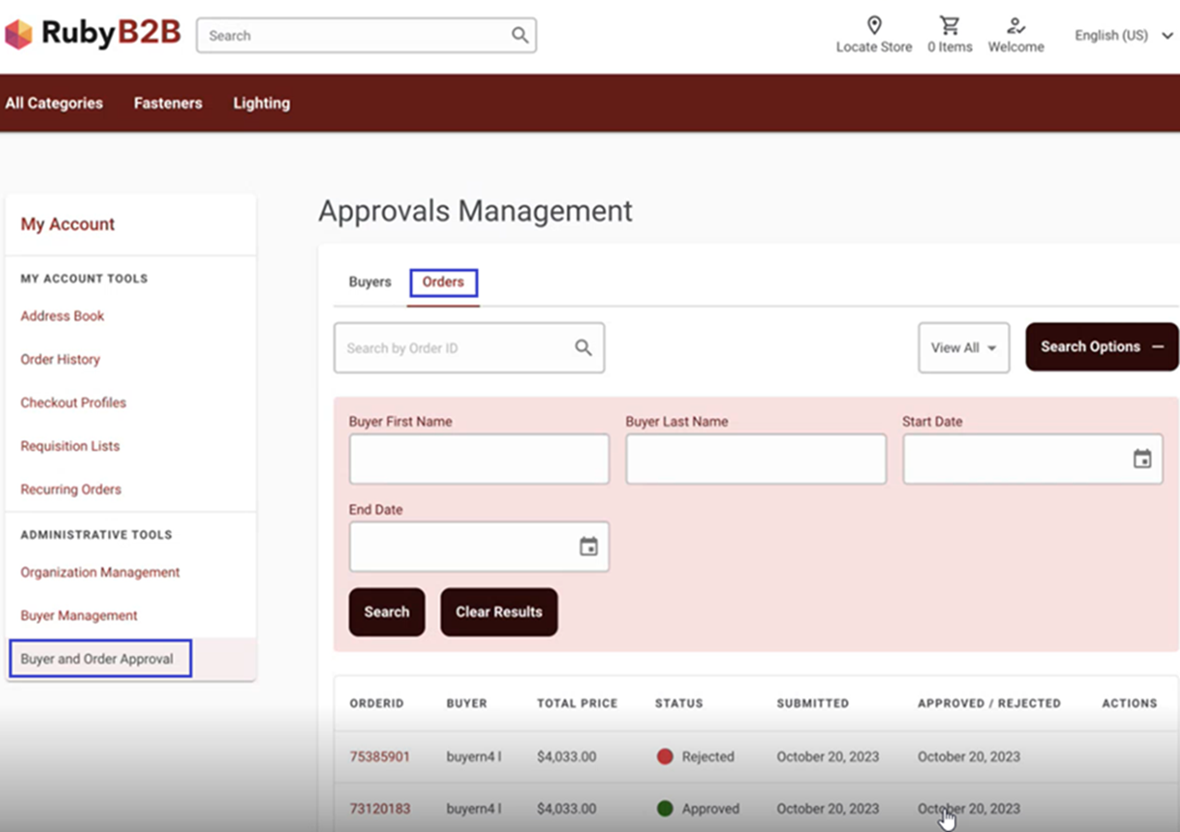
Task: Click the SUBMITTED column header
Action: pyautogui.click(x=813, y=703)
